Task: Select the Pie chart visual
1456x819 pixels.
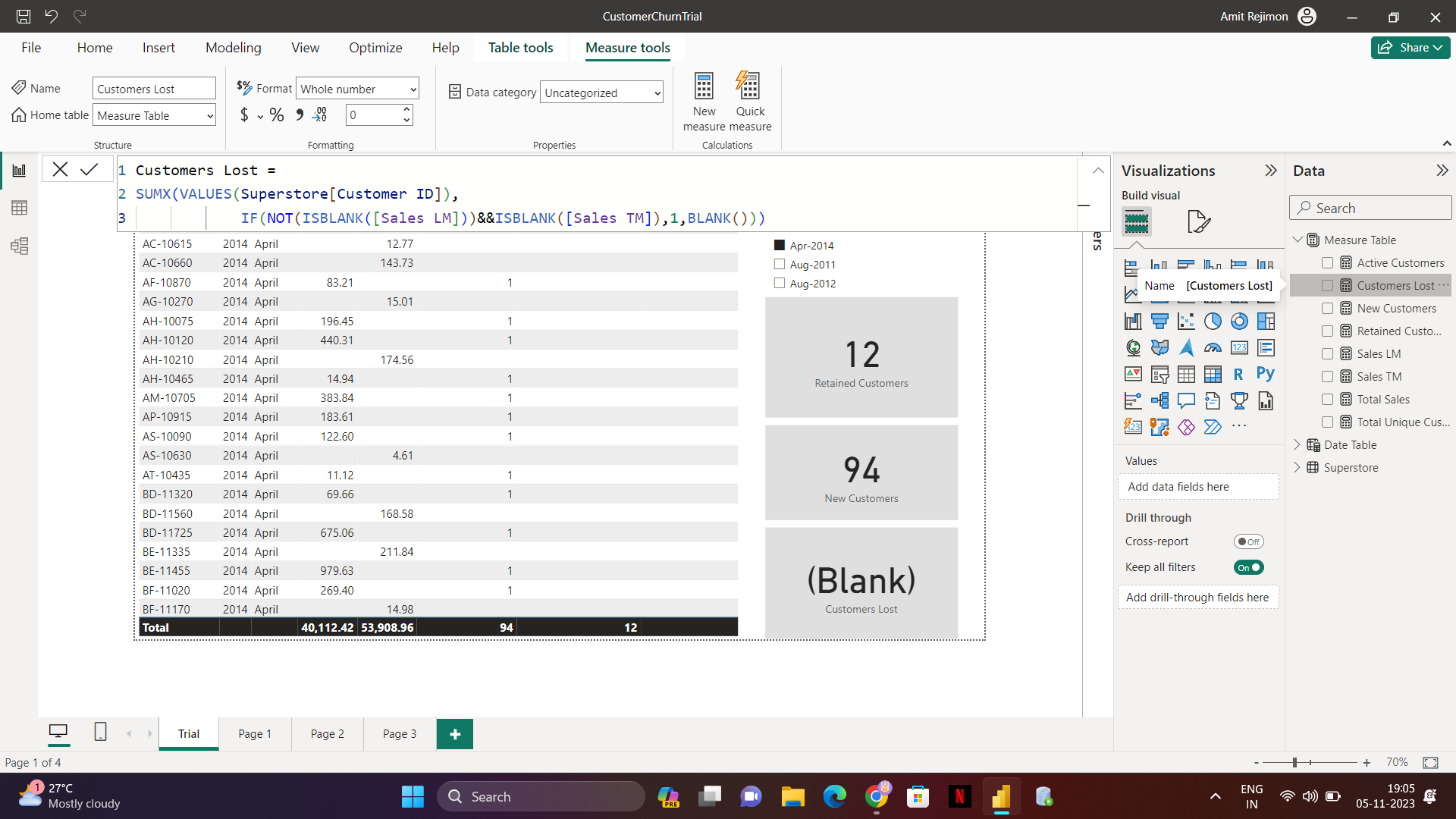Action: pyautogui.click(x=1213, y=322)
